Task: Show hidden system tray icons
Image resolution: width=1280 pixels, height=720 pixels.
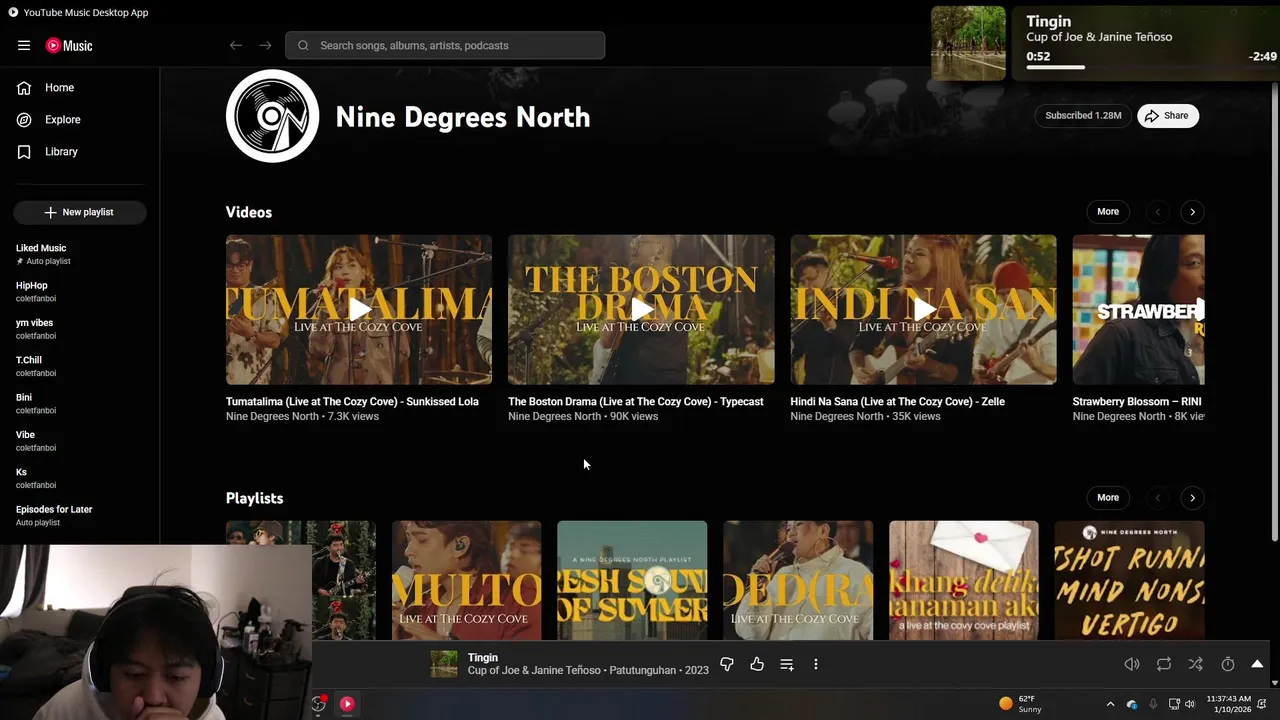Action: point(1110,704)
